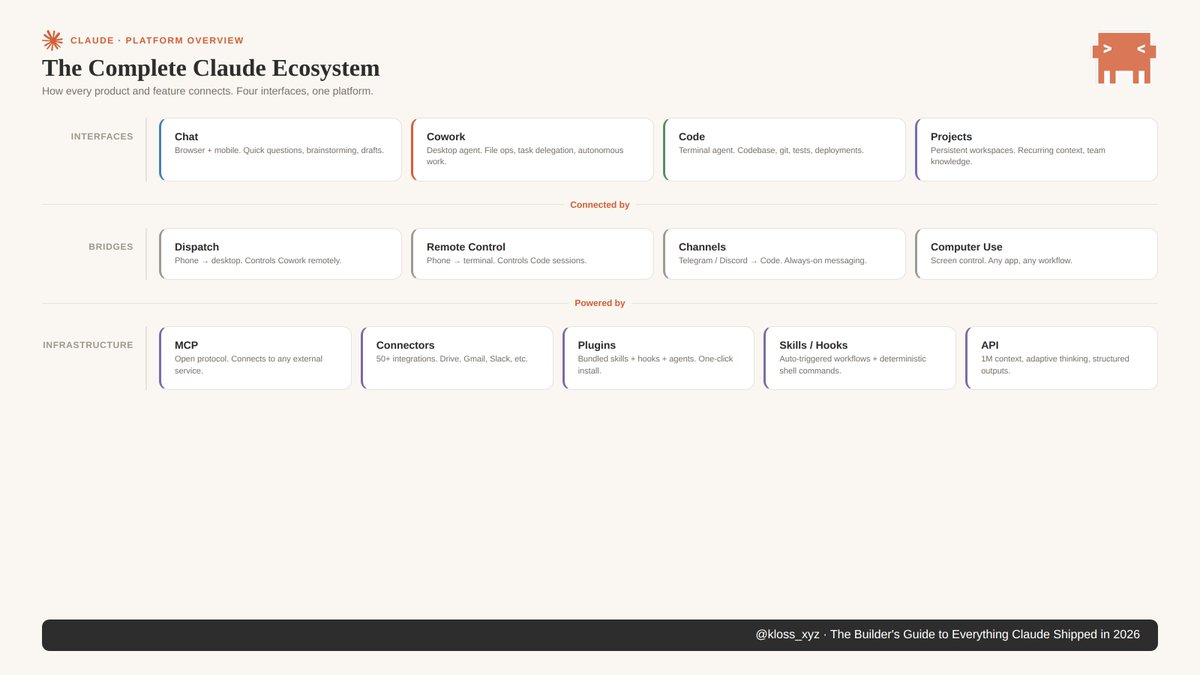Click the INFRASTRUCTURE row label
The width and height of the screenshot is (1200, 675).
click(88, 345)
